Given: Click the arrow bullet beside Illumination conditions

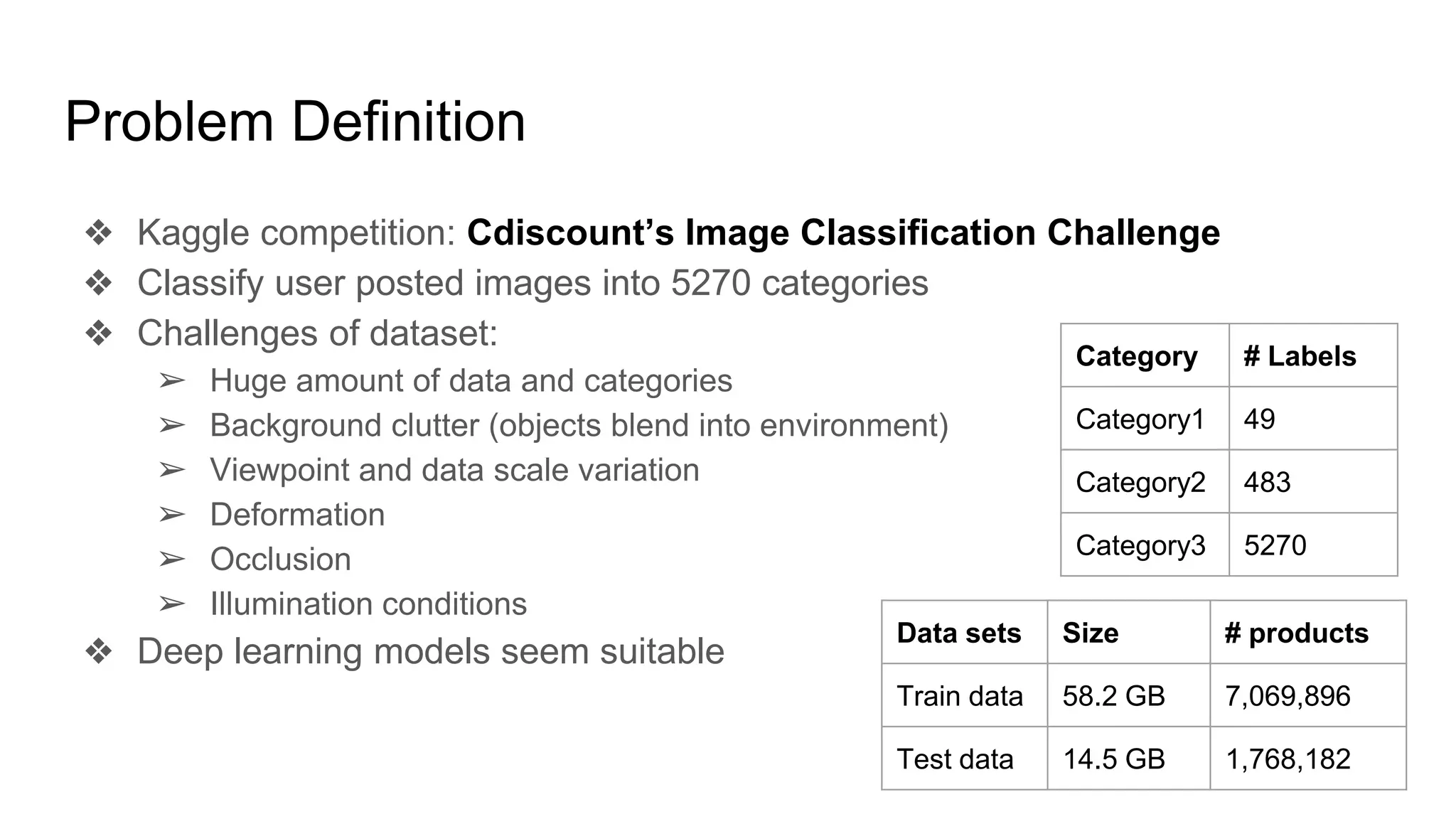Looking at the screenshot, I should point(172,604).
